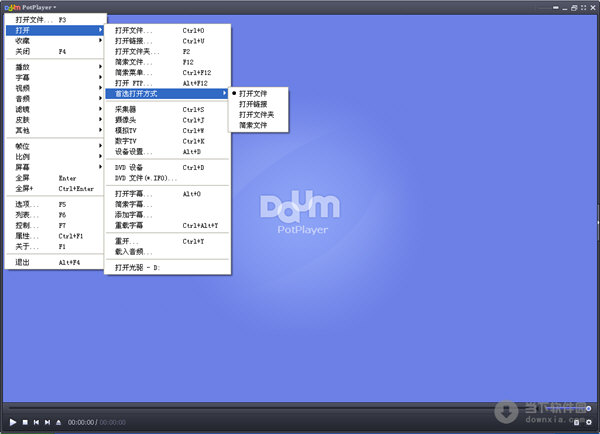The height and width of the screenshot is (434, 600).
Task: Expand the 收藏 submenu
Action: (55, 41)
